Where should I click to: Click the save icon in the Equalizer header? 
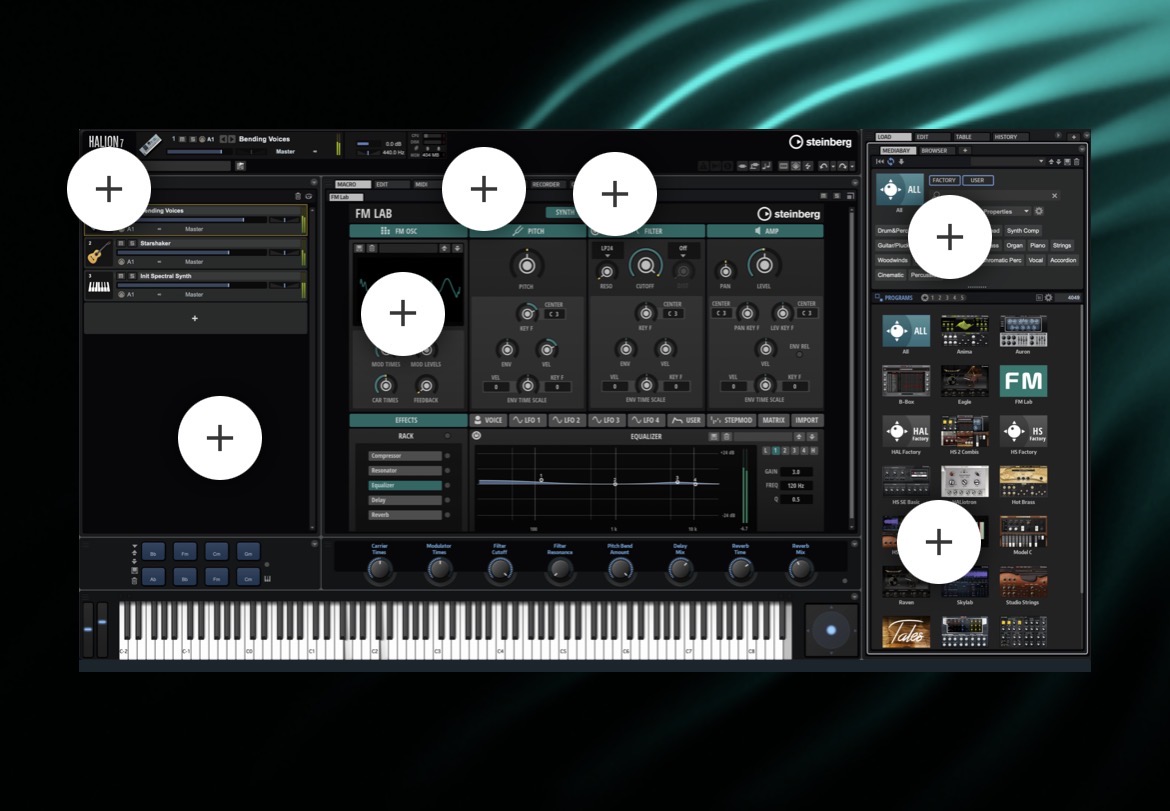713,436
